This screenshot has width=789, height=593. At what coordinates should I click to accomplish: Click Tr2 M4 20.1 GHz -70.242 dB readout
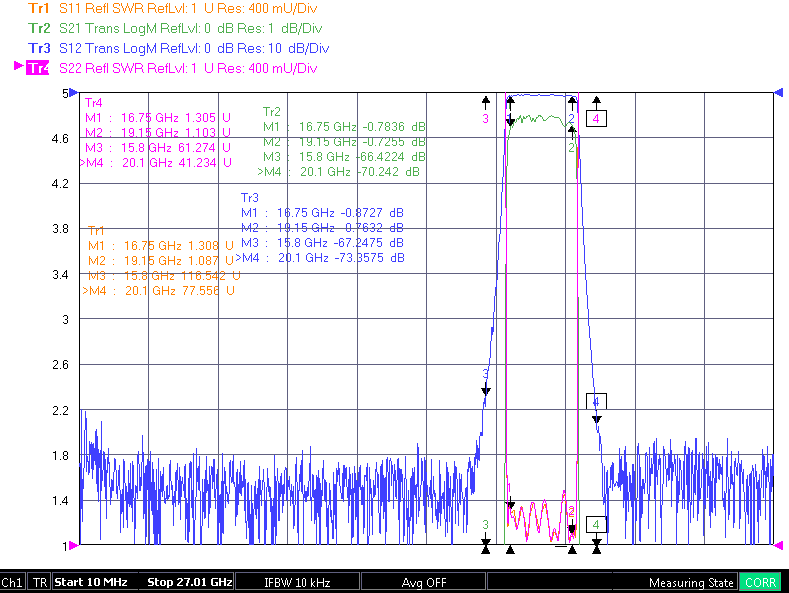click(339, 172)
